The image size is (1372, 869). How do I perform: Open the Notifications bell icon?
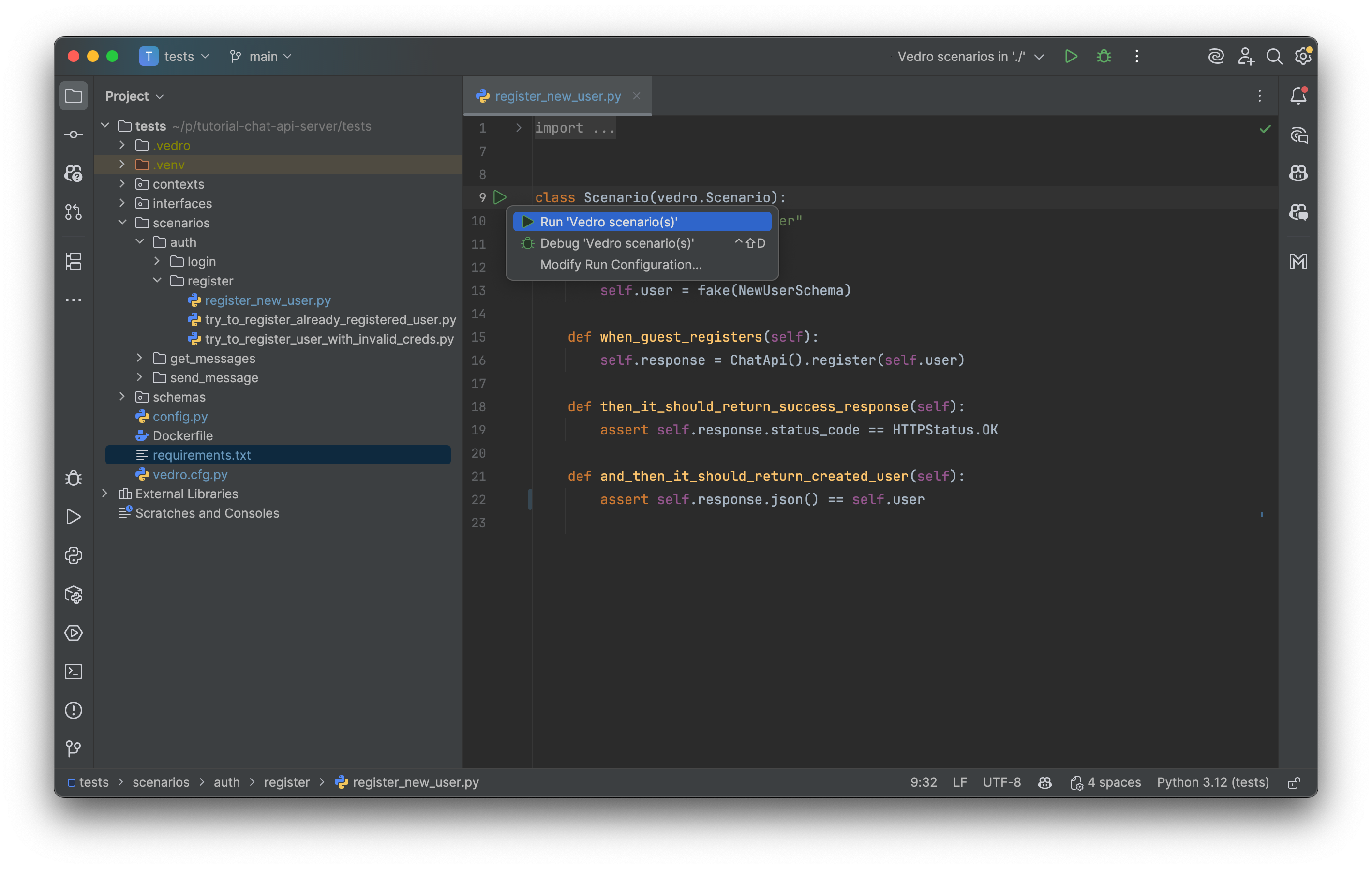pos(1298,96)
